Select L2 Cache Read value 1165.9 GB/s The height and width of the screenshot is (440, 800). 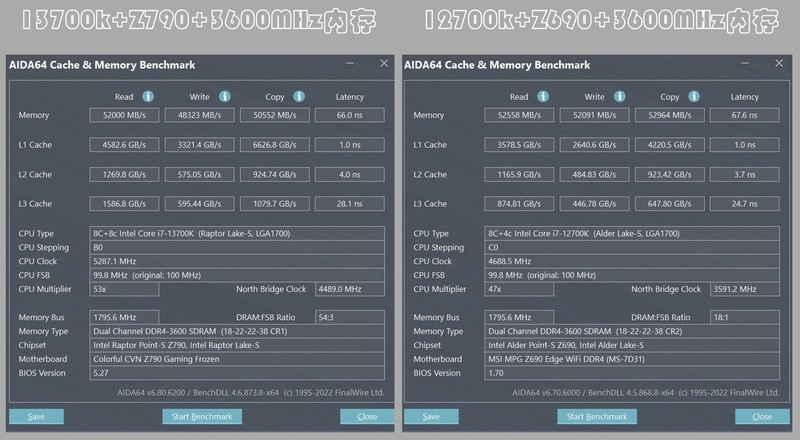coord(519,175)
